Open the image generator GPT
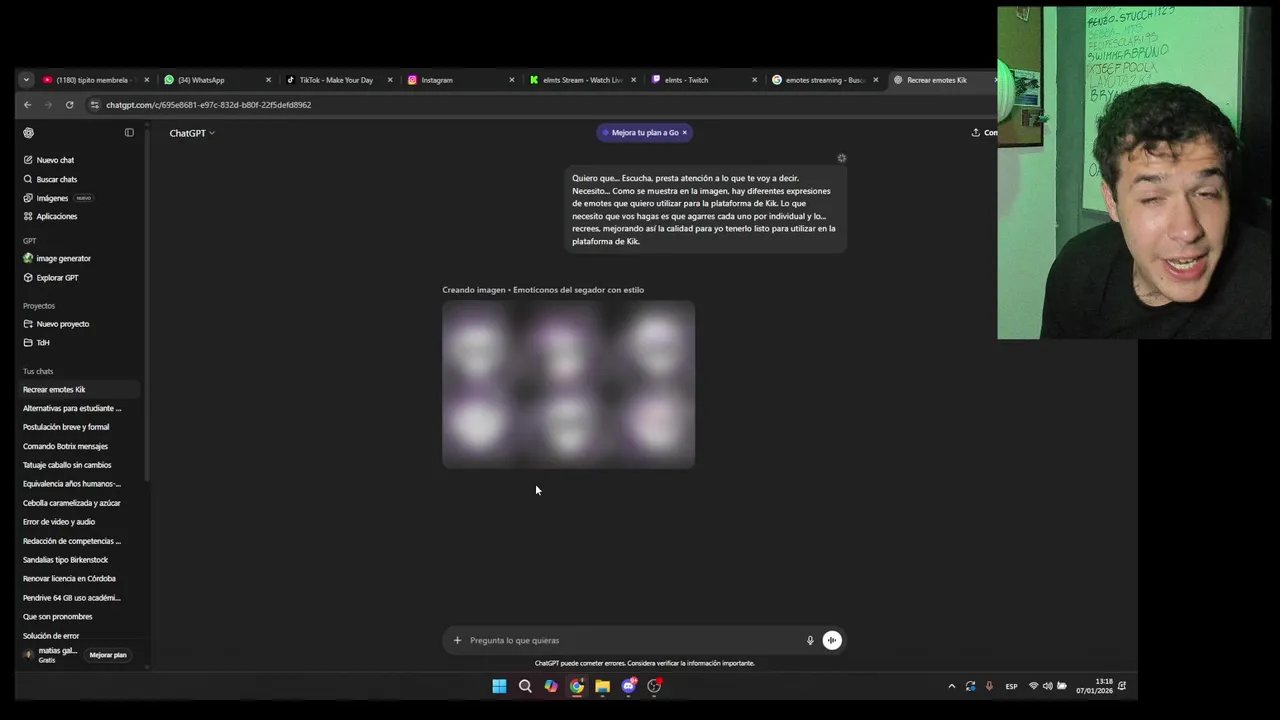 pos(63,258)
